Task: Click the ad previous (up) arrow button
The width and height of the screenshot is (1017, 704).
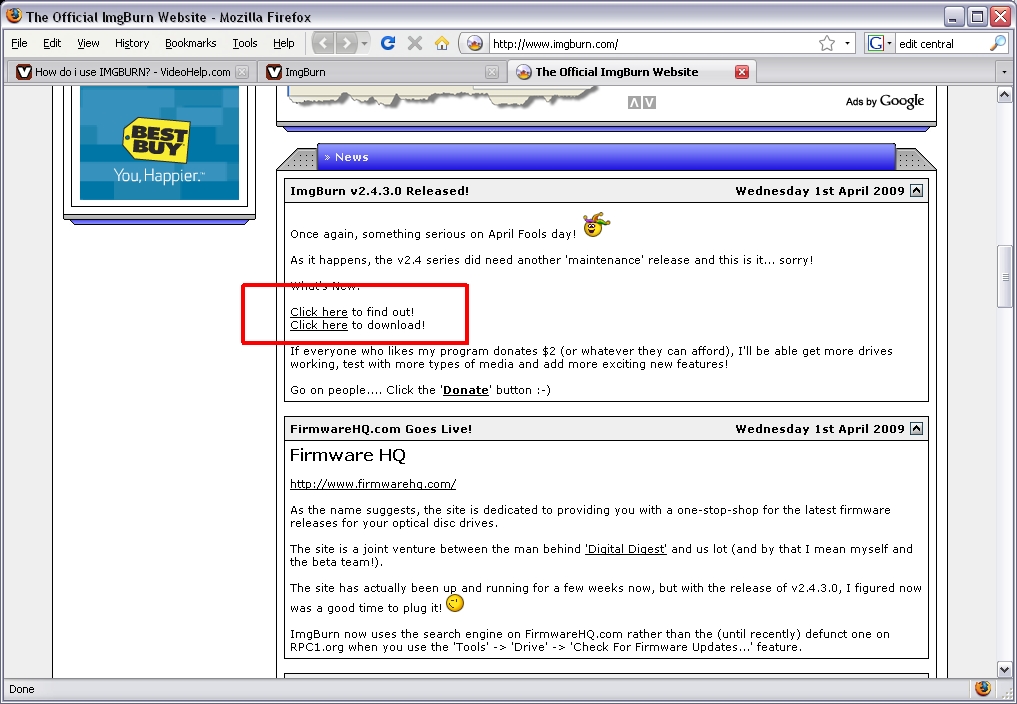Action: pos(634,103)
